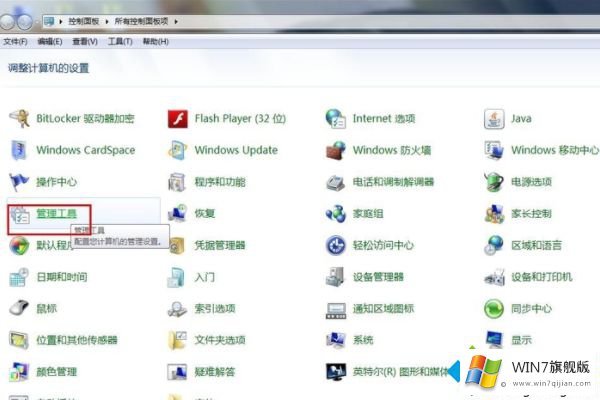Click the 入门 icon
Screen dimensions: 600x400
pos(178,277)
